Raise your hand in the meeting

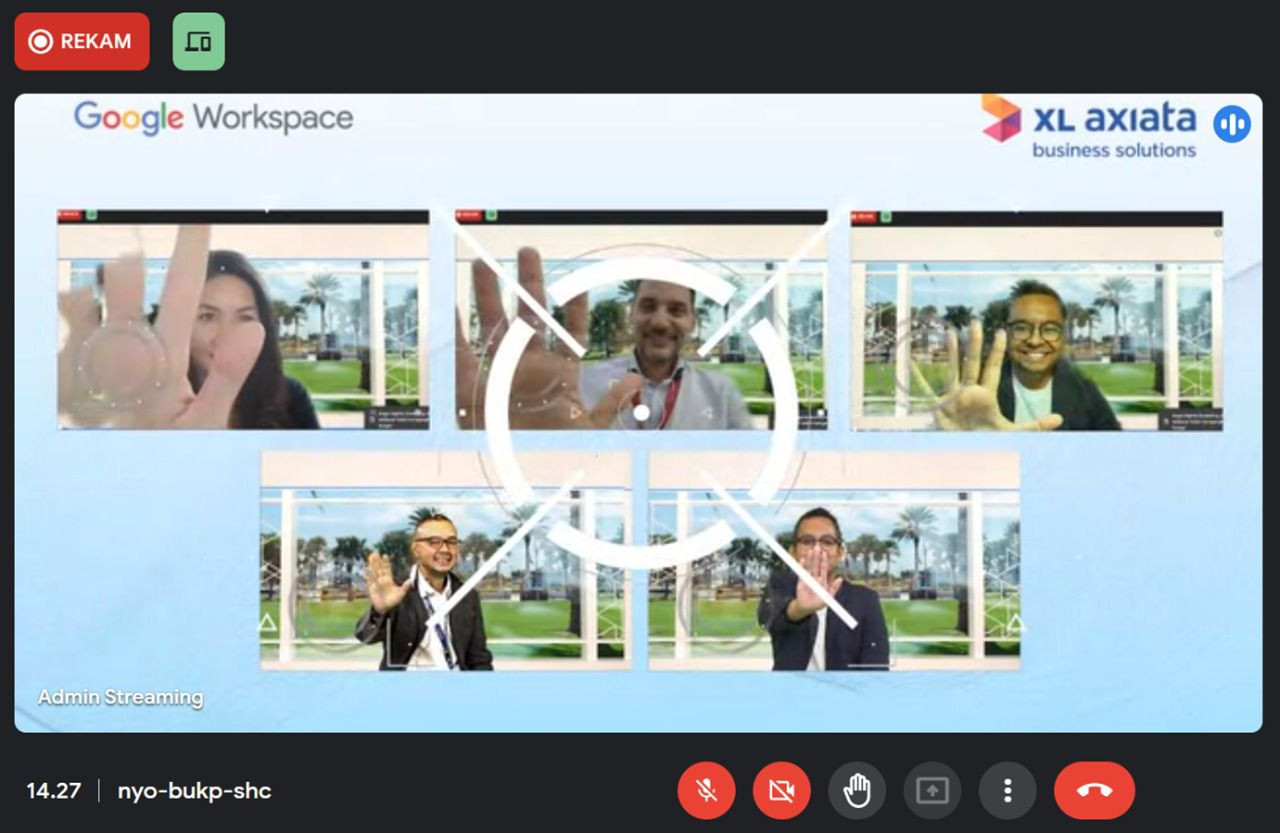click(x=856, y=791)
